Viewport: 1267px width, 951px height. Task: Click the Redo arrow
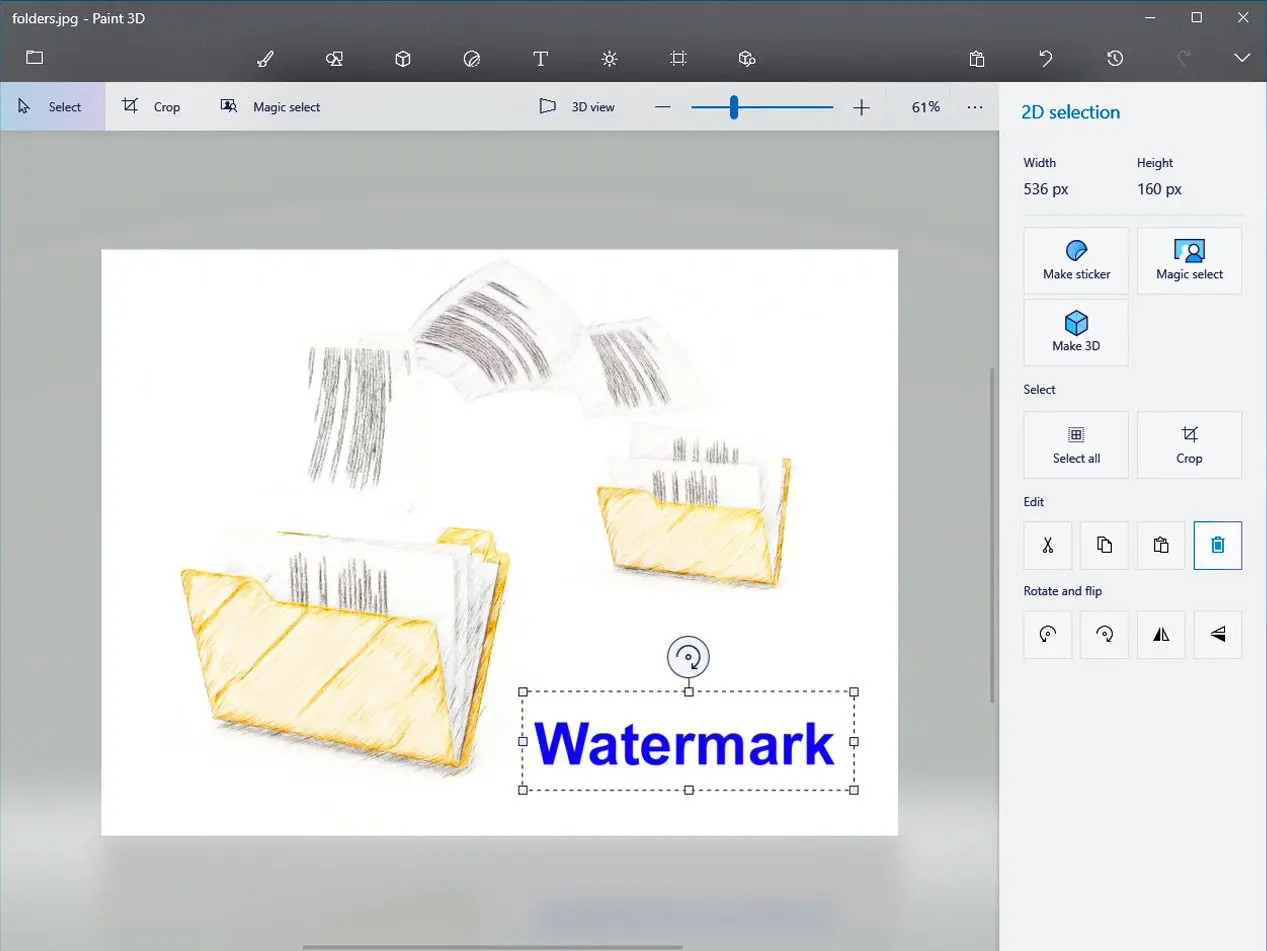[1184, 59]
